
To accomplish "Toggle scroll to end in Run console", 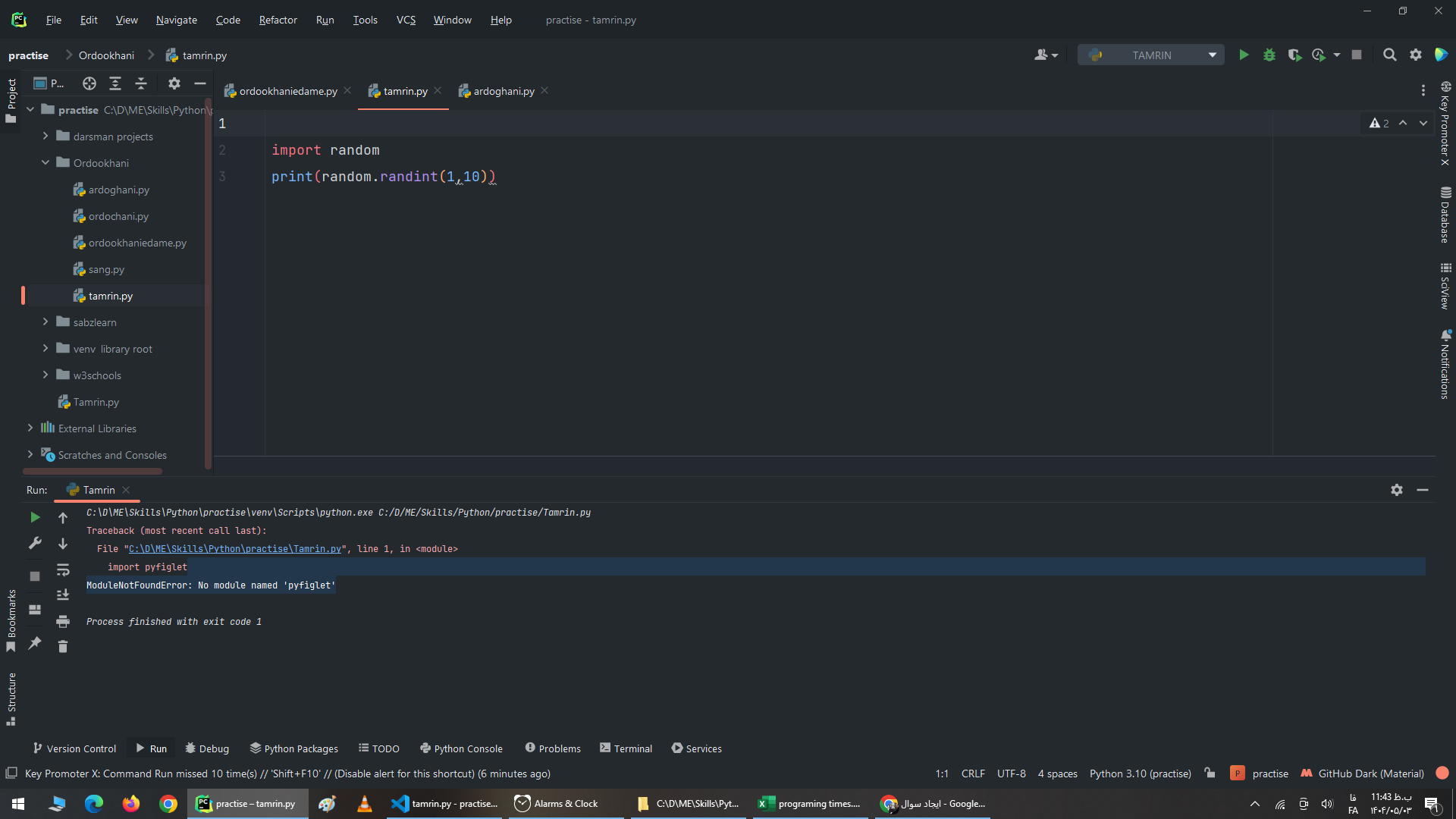I will click(63, 595).
